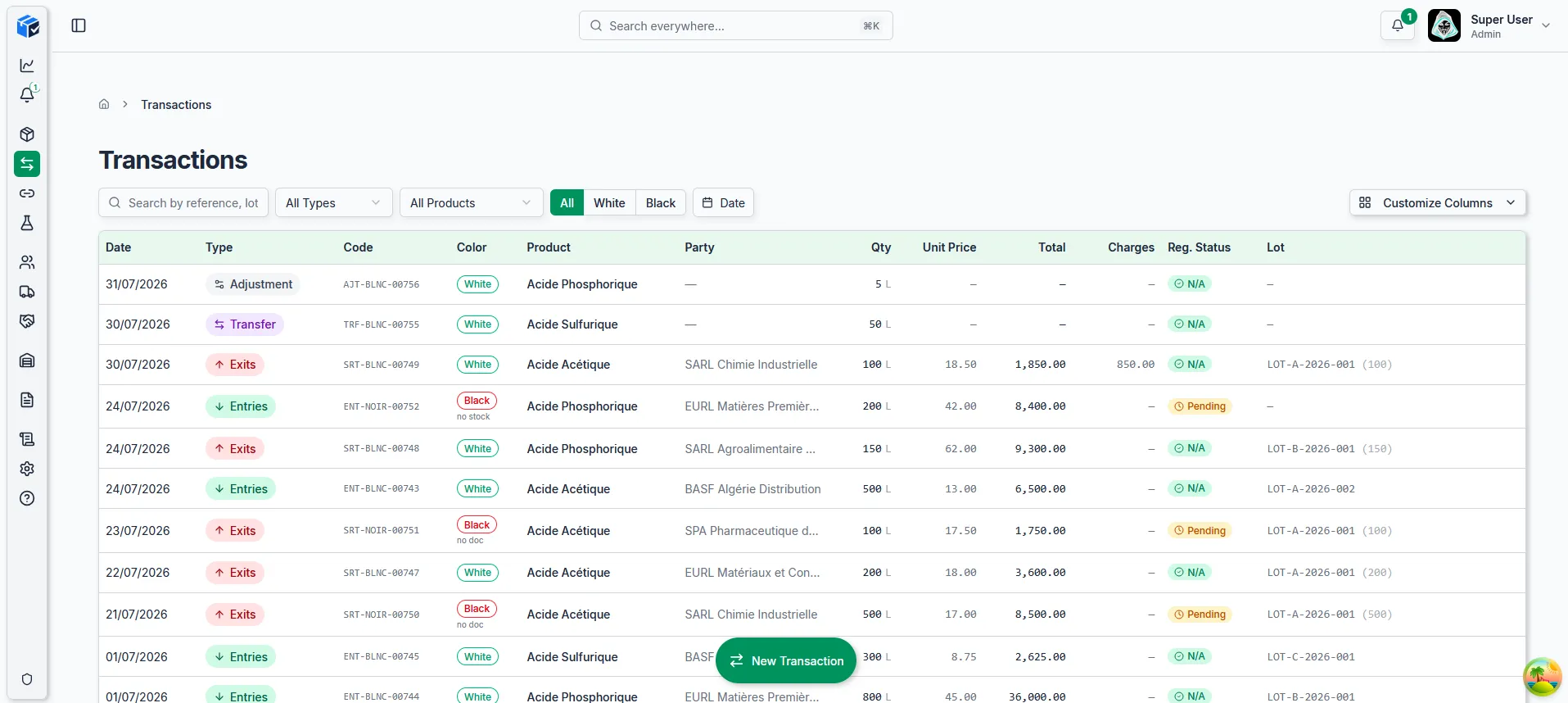This screenshot has height=703, width=1568.
Task: Open the products box sidebar icon
Action: 27,134
